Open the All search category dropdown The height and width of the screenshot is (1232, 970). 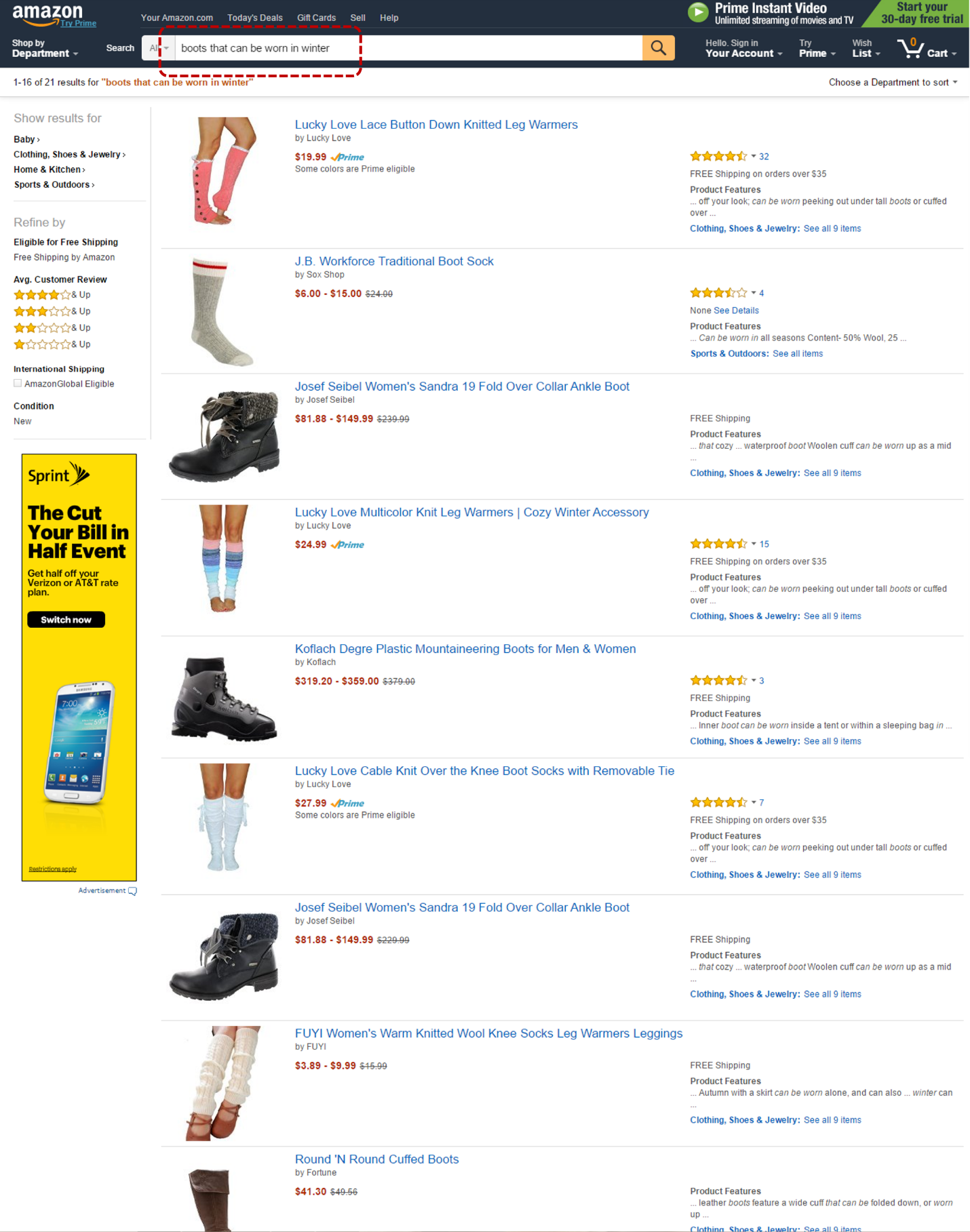tap(159, 48)
